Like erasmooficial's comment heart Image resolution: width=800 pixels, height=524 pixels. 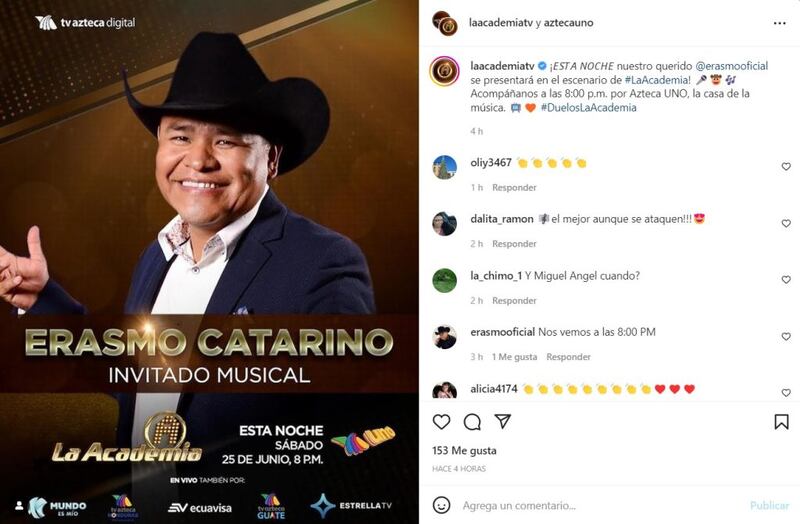pyautogui.click(x=786, y=336)
